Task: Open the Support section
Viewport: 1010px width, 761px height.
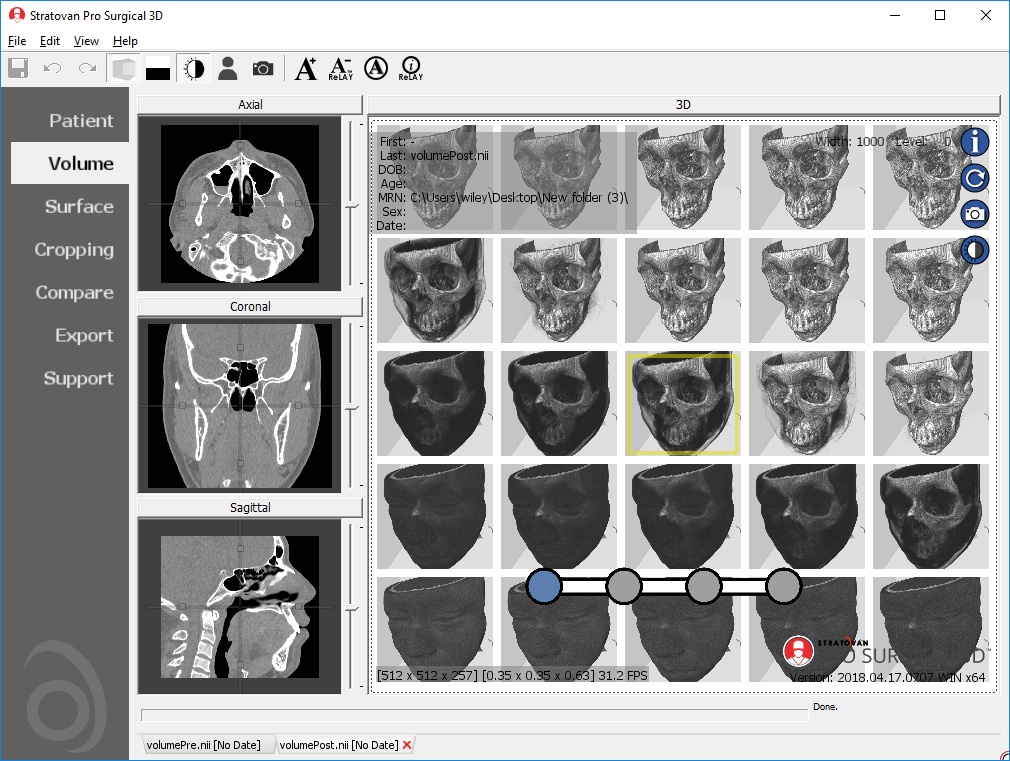Action: (79, 378)
